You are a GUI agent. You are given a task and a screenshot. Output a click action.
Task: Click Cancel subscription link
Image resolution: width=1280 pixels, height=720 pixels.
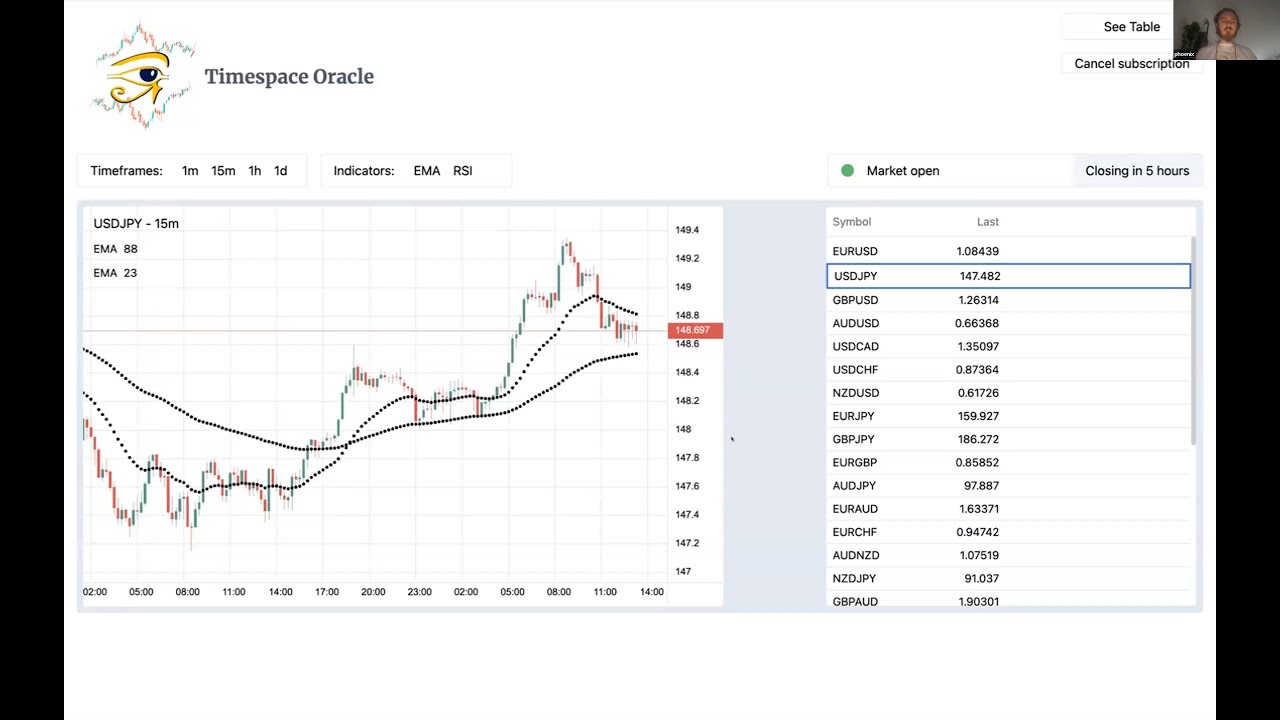click(1131, 64)
